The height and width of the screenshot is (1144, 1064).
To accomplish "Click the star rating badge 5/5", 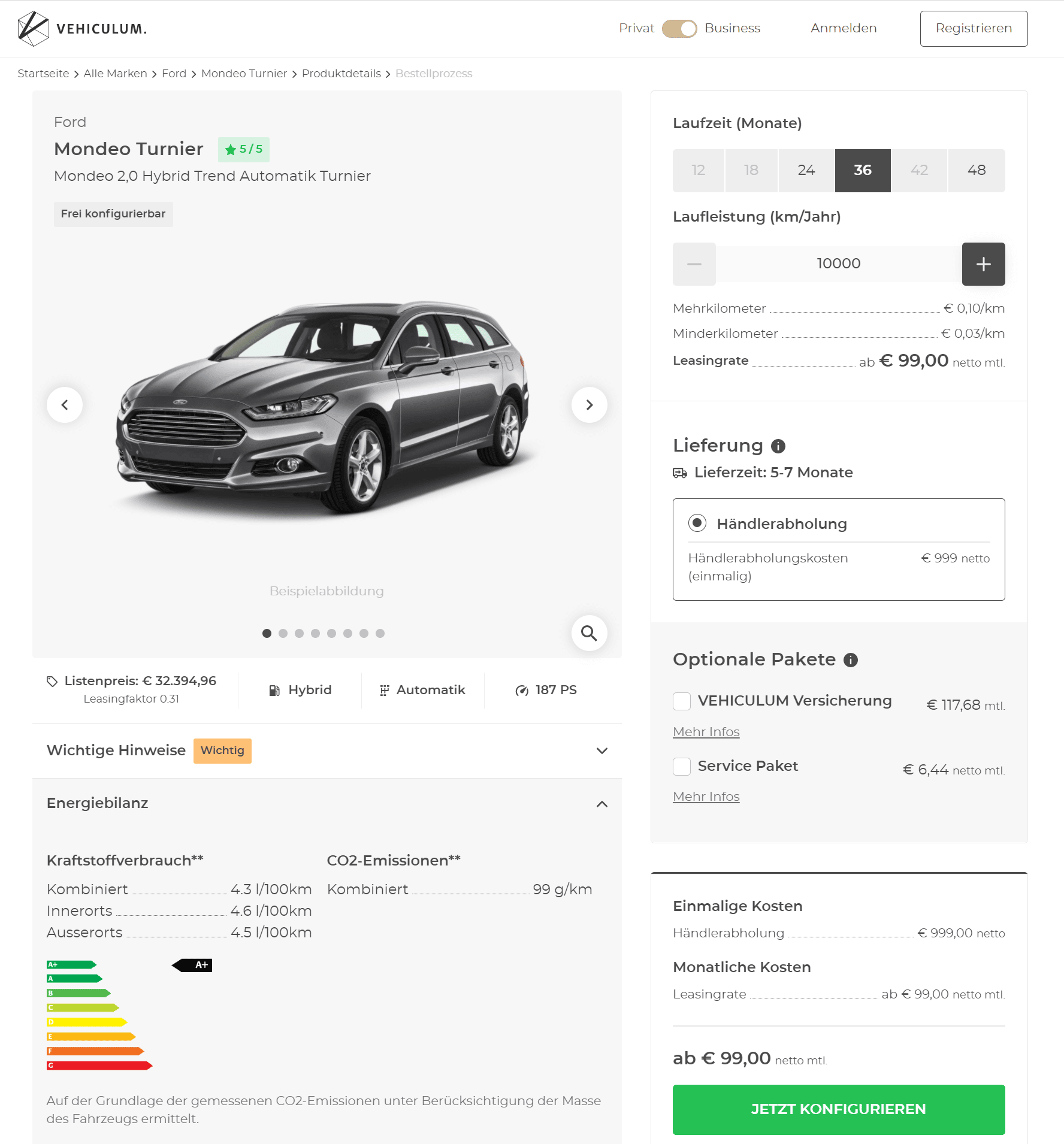I will (244, 150).
